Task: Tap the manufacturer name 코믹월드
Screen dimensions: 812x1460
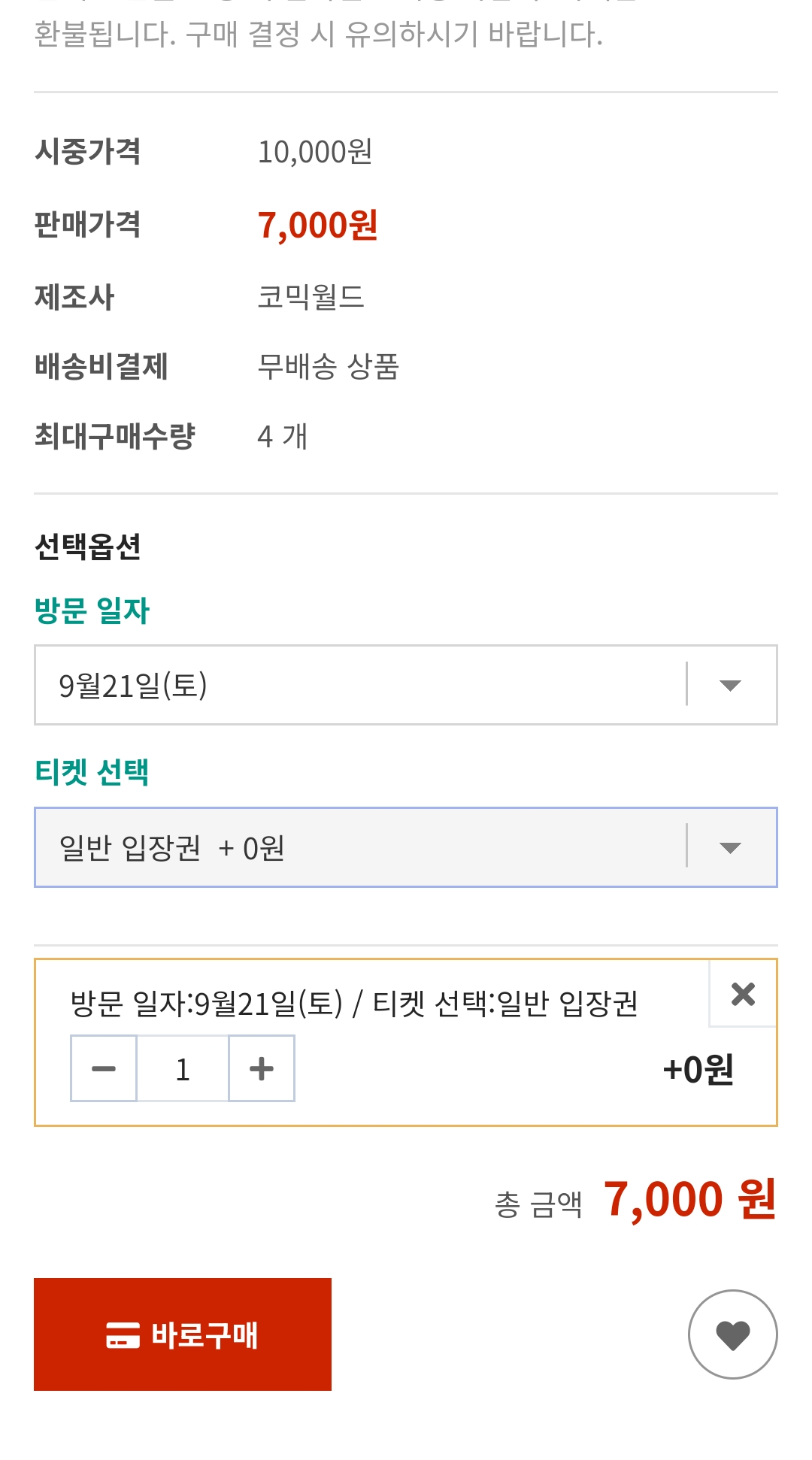Action: tap(311, 297)
